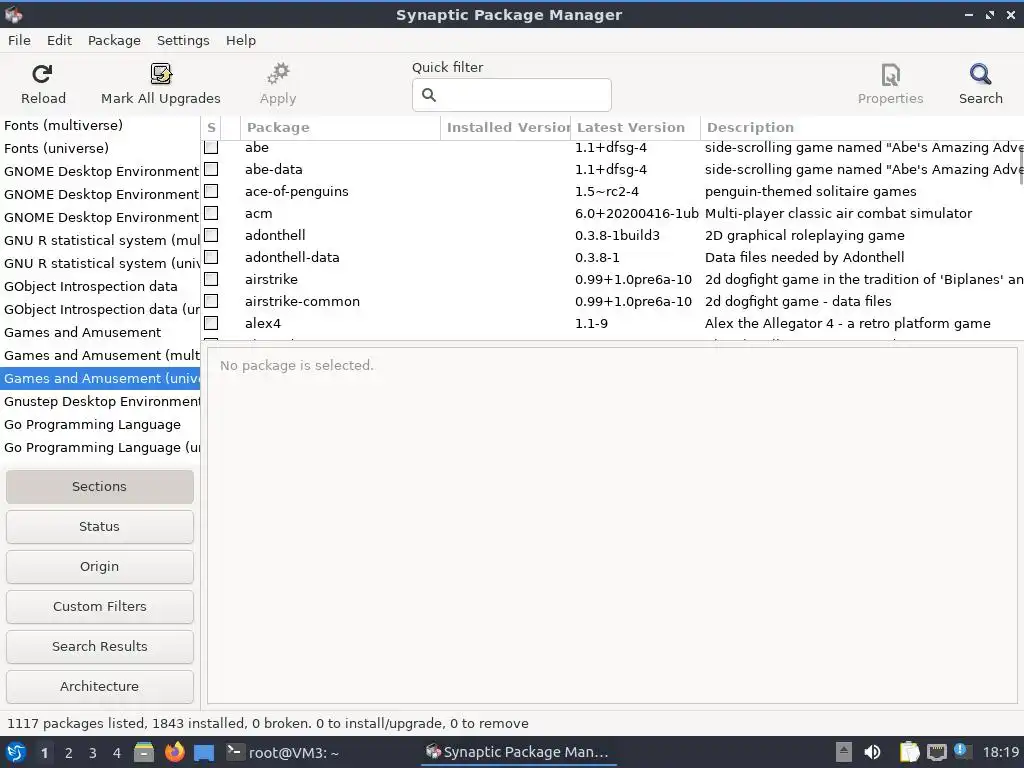The height and width of the screenshot is (768, 1024).
Task: Click the blue desktop icon in taskbar
Action: tap(204, 753)
